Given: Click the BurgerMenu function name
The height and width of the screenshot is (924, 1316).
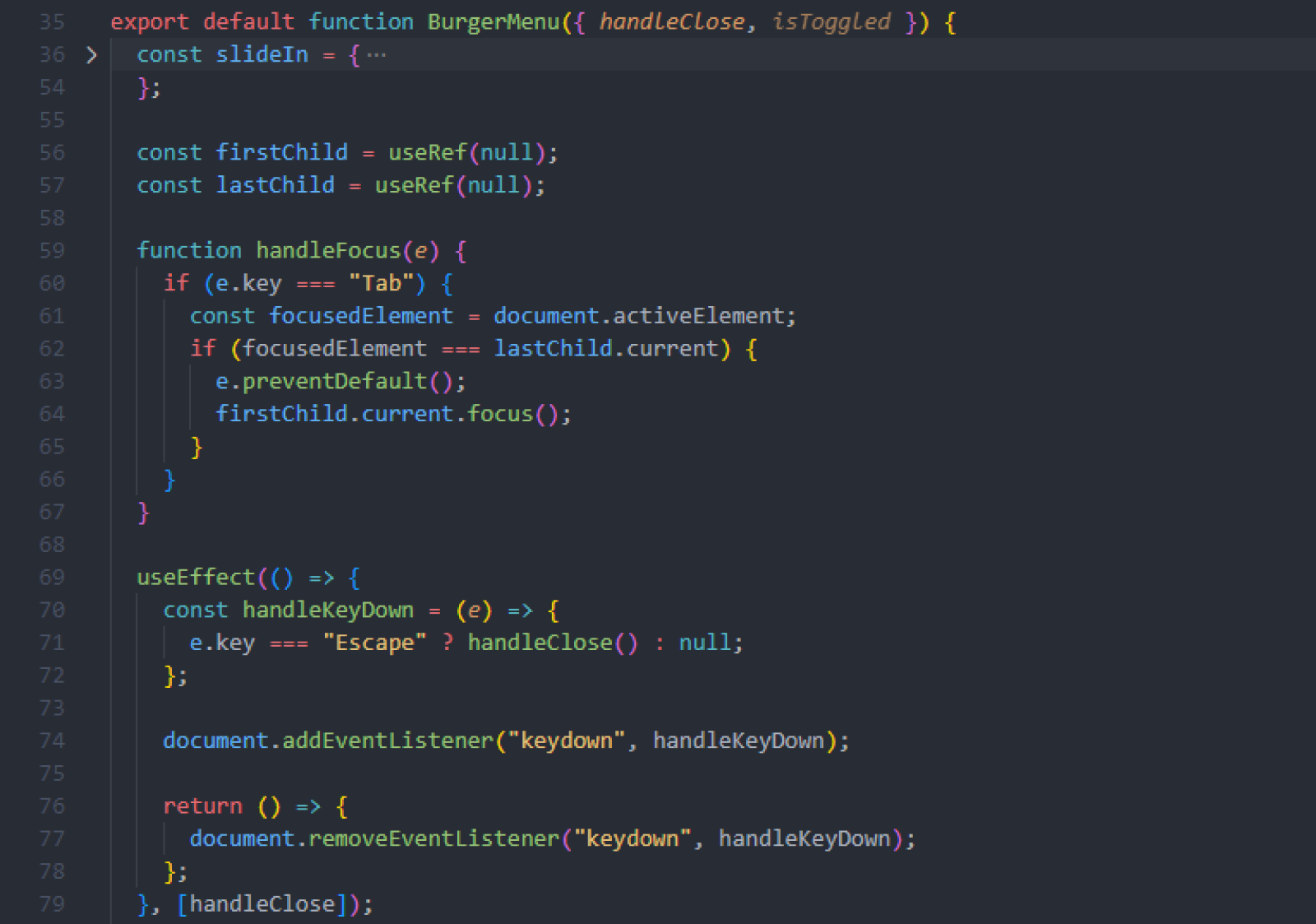Looking at the screenshot, I should click(x=493, y=22).
